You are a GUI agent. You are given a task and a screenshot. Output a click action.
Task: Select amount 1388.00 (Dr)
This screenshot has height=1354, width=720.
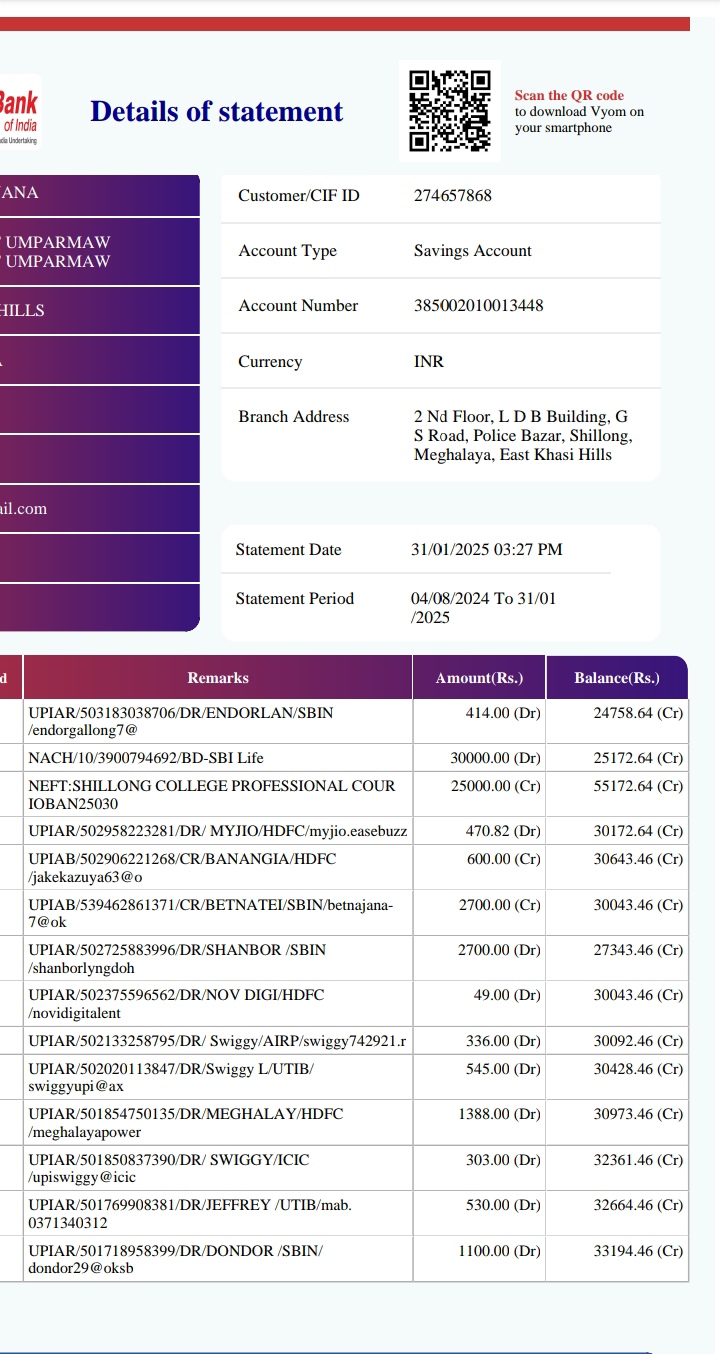click(500, 1114)
